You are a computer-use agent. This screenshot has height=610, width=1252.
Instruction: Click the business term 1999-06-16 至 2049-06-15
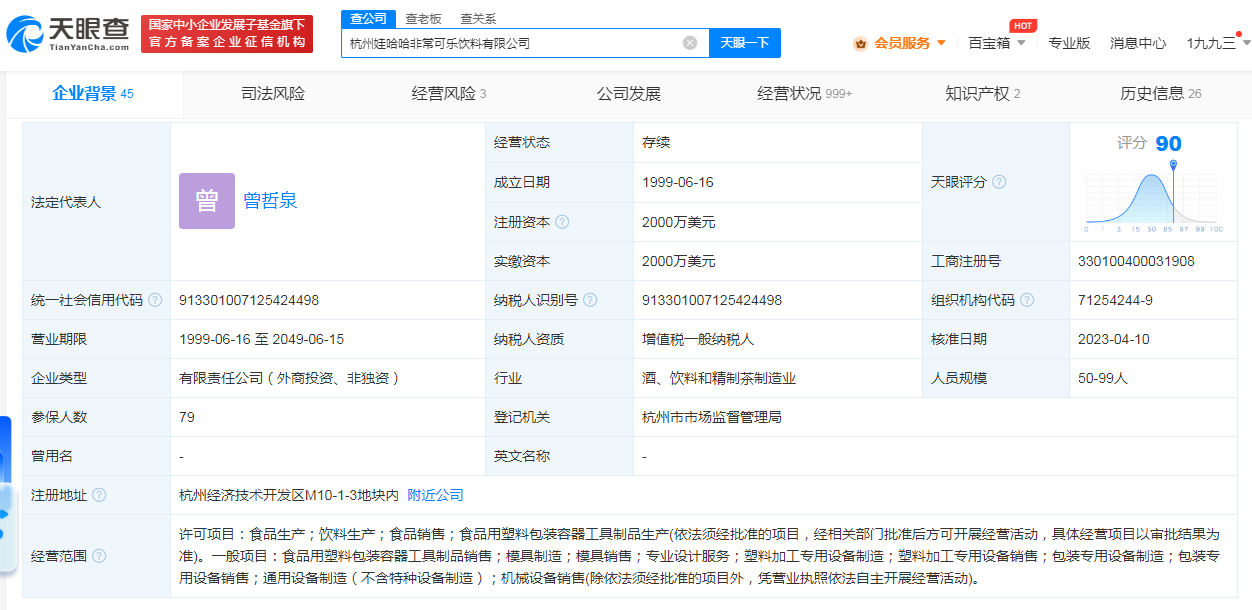tap(261, 339)
